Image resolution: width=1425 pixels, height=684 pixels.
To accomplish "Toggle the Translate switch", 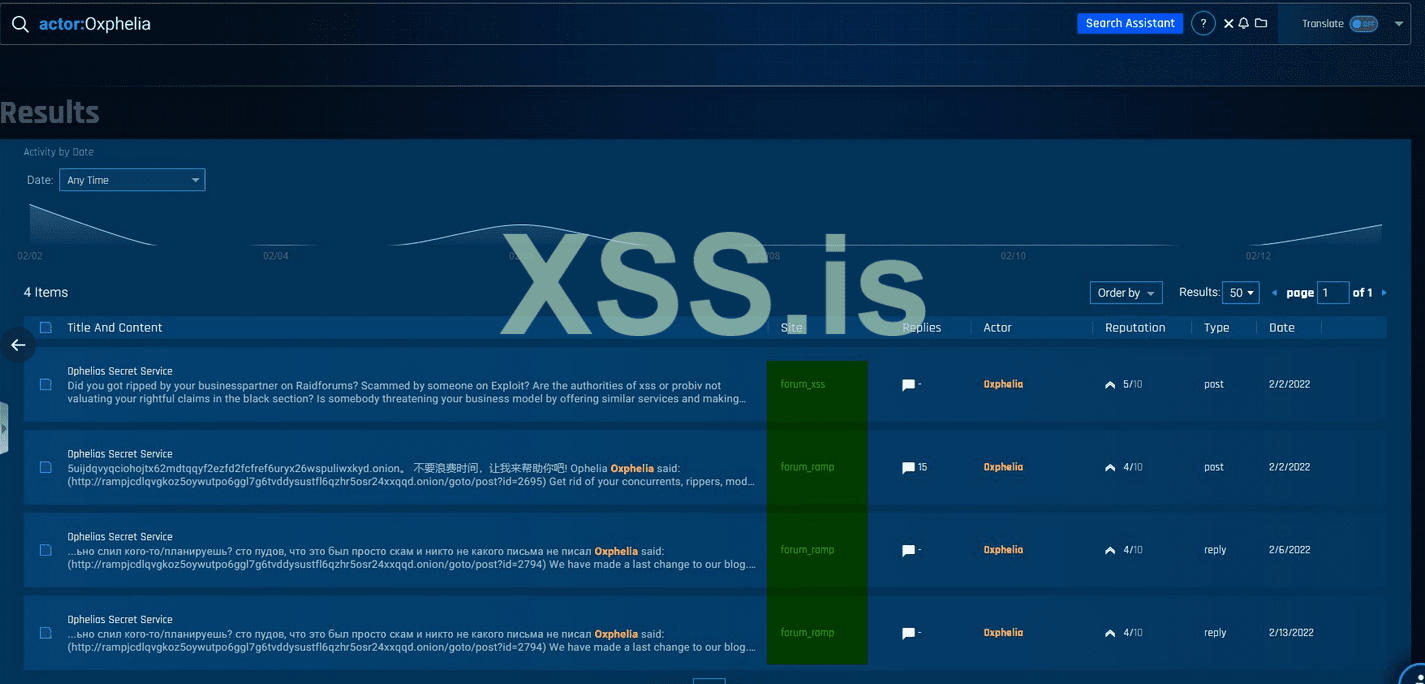I will click(1363, 24).
